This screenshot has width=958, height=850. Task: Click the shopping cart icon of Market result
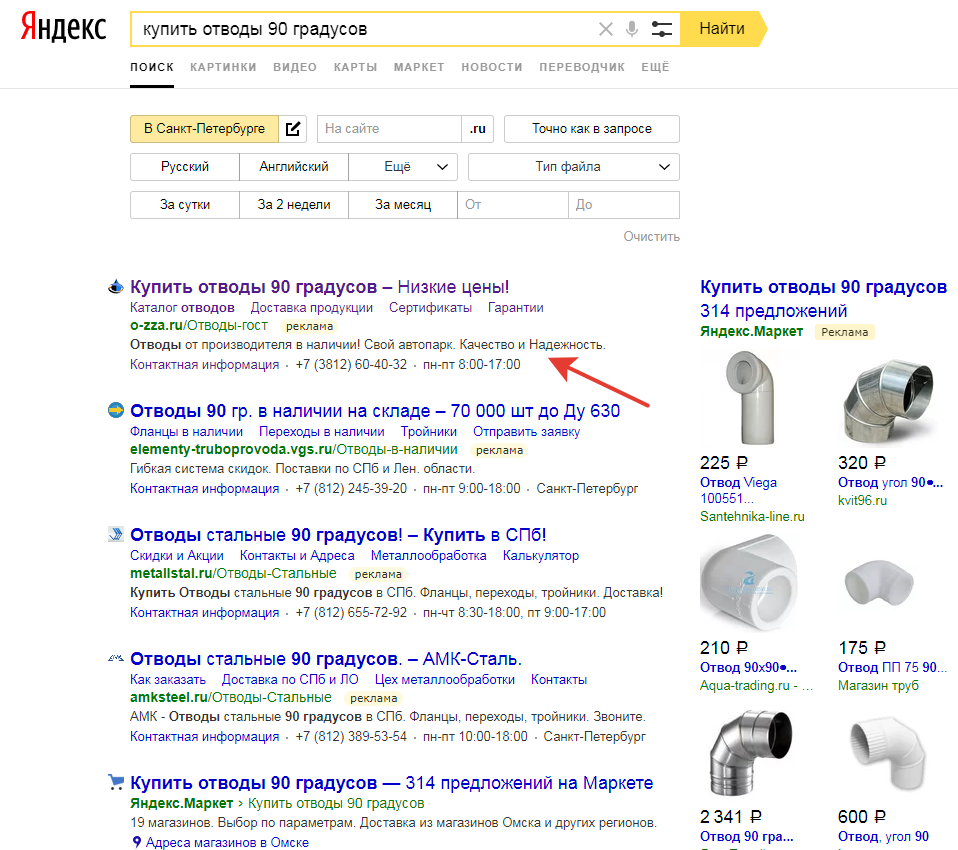[115, 782]
